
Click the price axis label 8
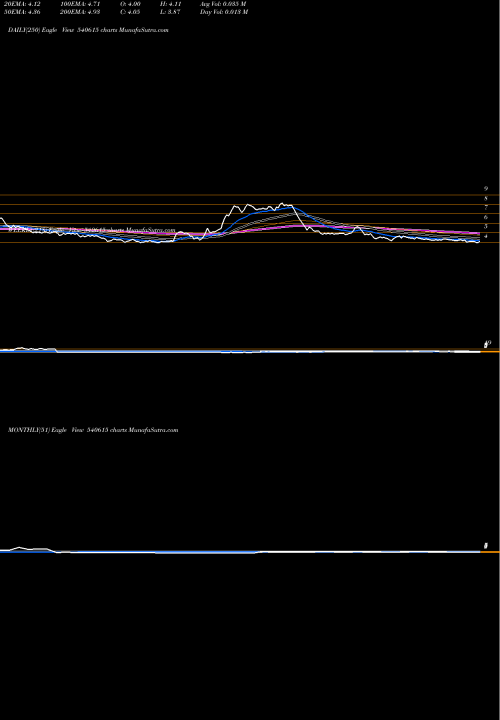click(486, 198)
